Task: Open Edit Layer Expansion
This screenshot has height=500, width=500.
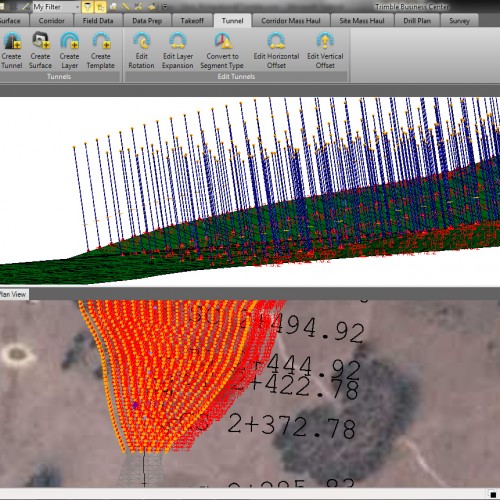Action: pyautogui.click(x=178, y=50)
